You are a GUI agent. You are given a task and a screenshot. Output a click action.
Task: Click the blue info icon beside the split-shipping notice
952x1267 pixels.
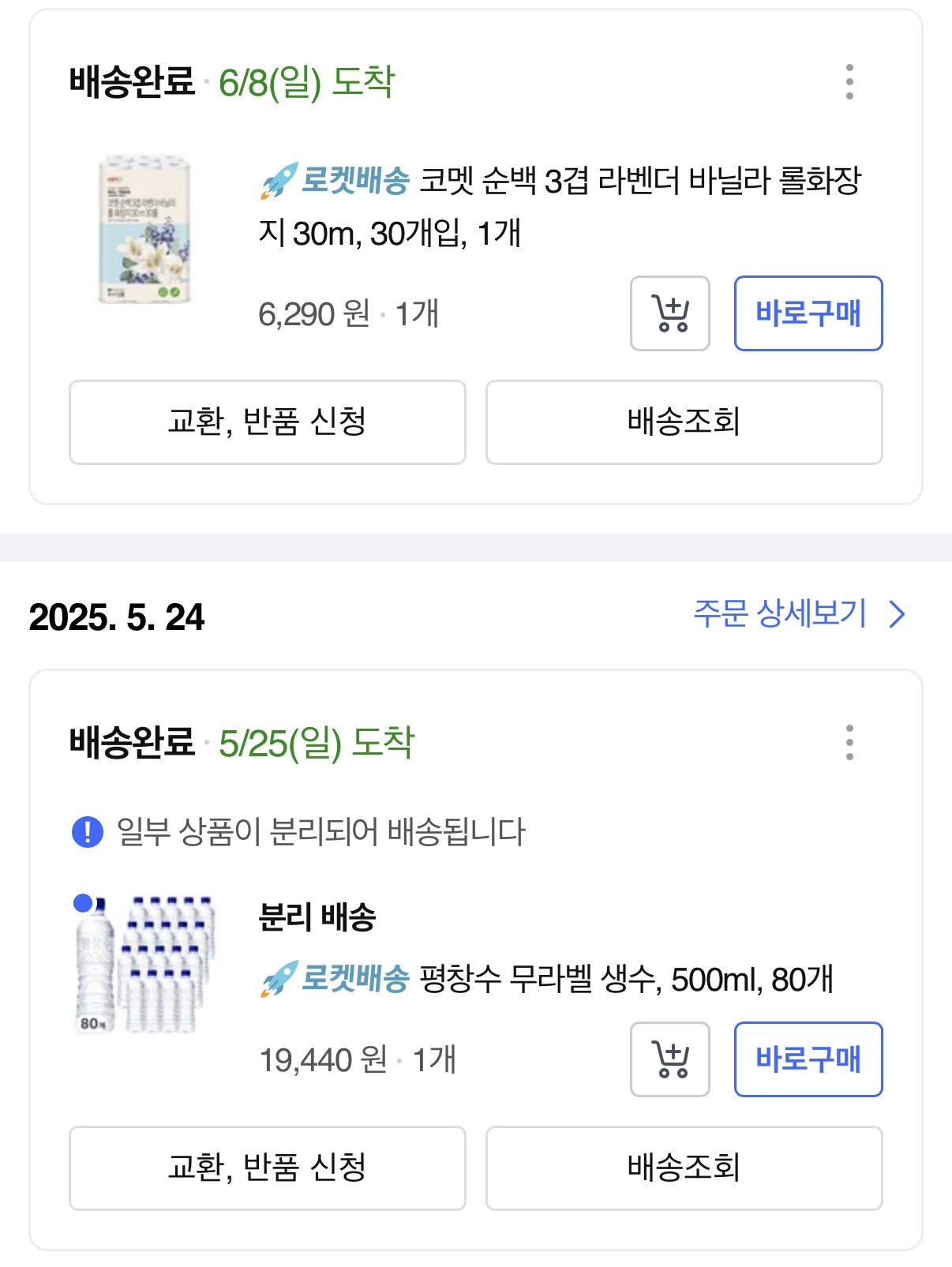pyautogui.click(x=88, y=832)
